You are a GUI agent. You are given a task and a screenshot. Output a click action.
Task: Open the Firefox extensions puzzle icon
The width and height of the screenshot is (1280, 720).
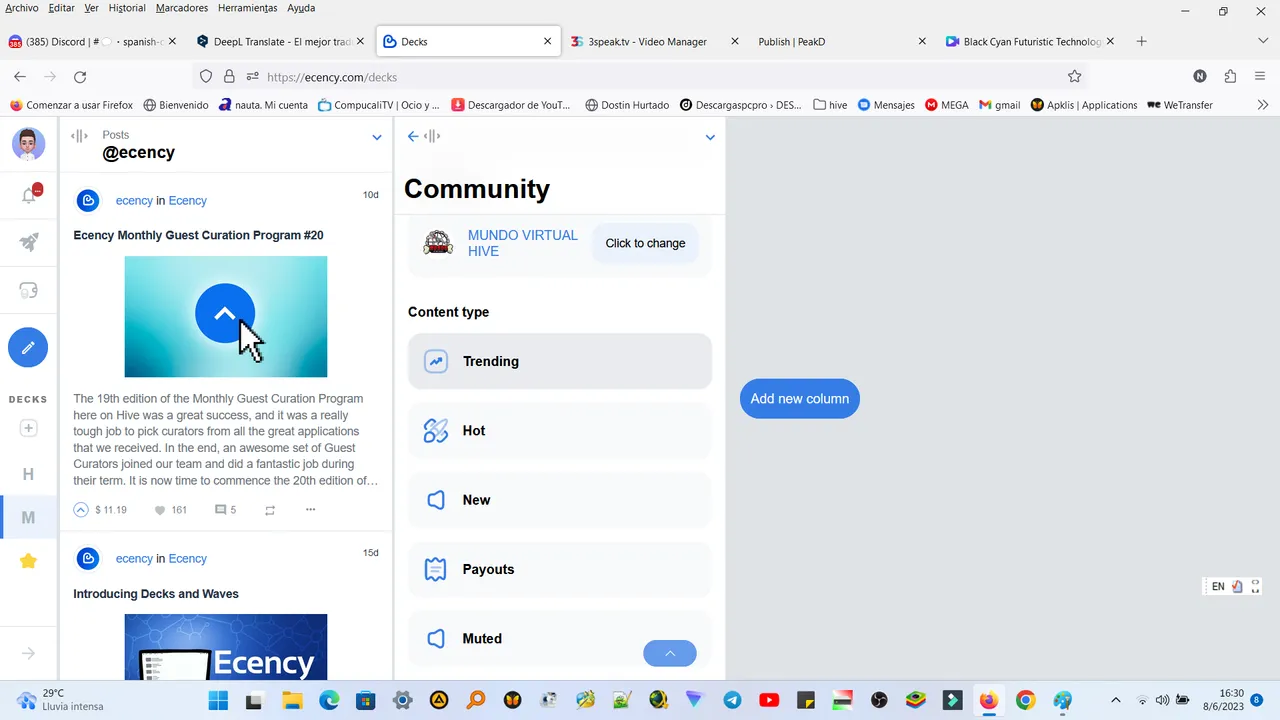[x=1230, y=76]
